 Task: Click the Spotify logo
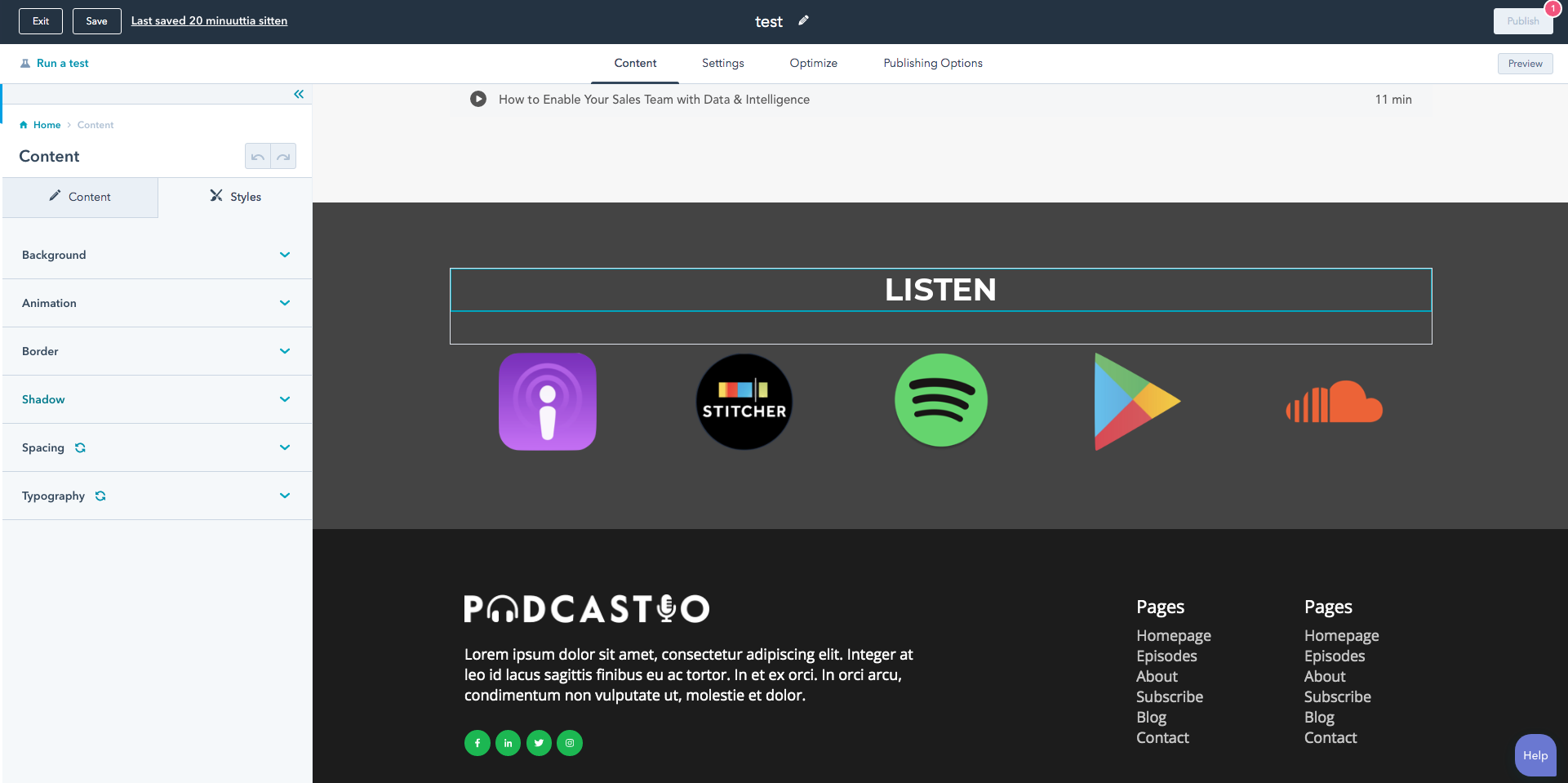pyautogui.click(x=941, y=400)
